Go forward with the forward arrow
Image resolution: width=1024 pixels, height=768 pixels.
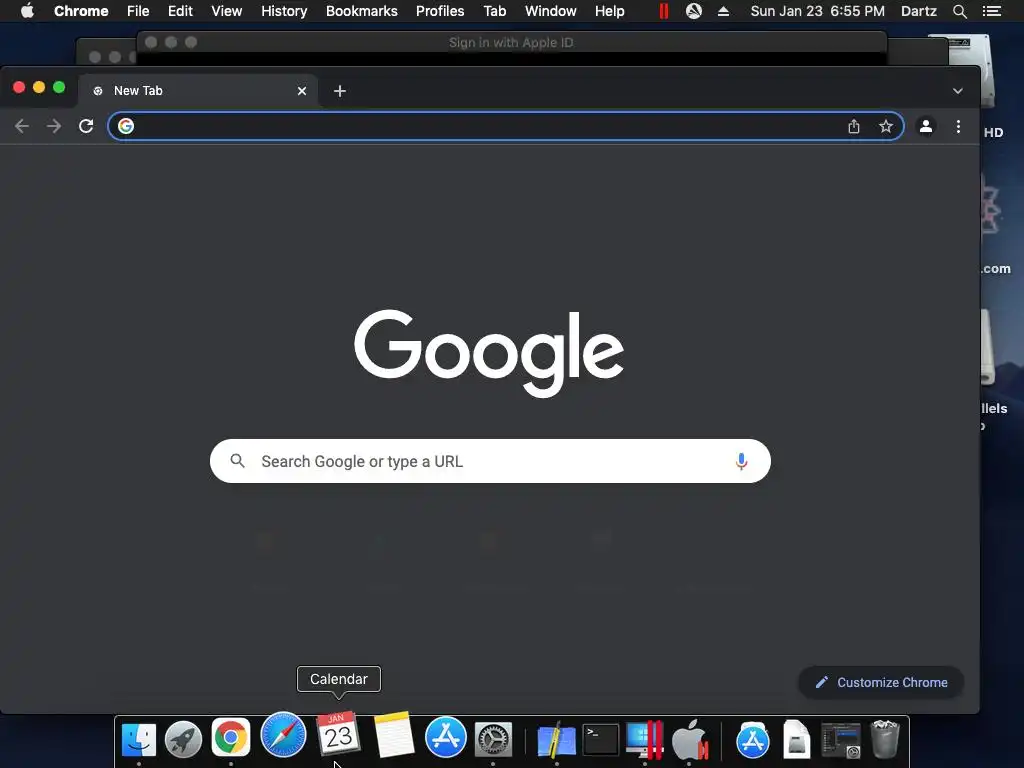[54, 126]
